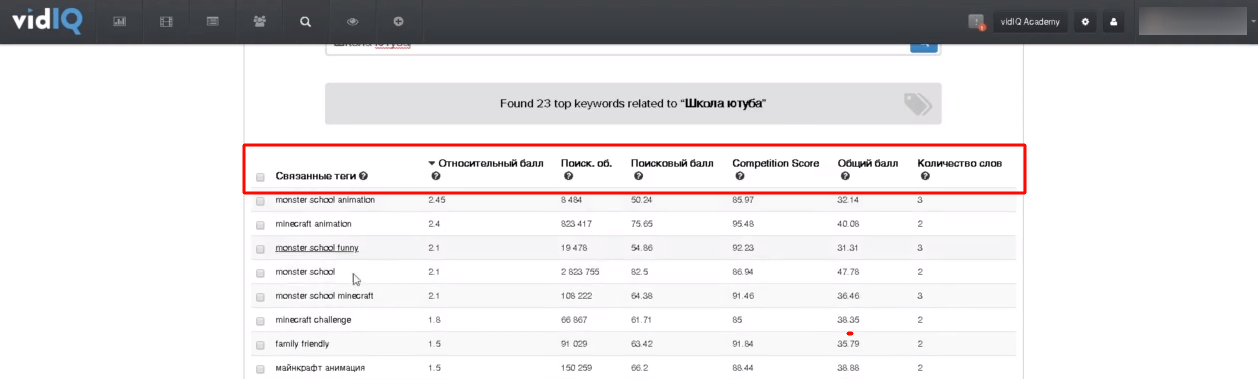The image size is (1258, 379).
Task: Select keyword text minecraft animation
Action: pyautogui.click(x=313, y=224)
